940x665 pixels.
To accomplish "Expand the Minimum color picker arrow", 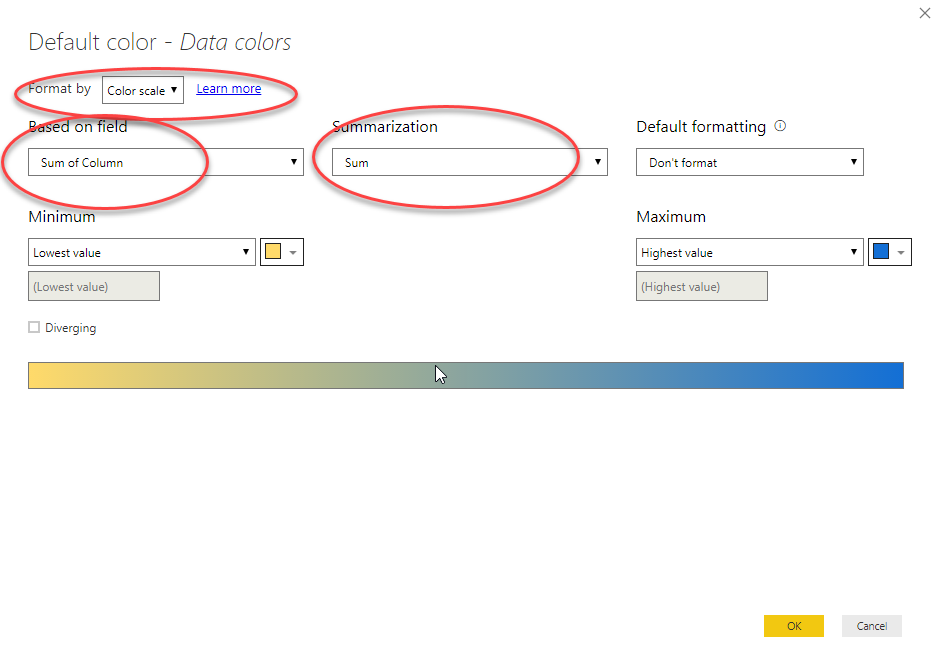I will [x=293, y=252].
